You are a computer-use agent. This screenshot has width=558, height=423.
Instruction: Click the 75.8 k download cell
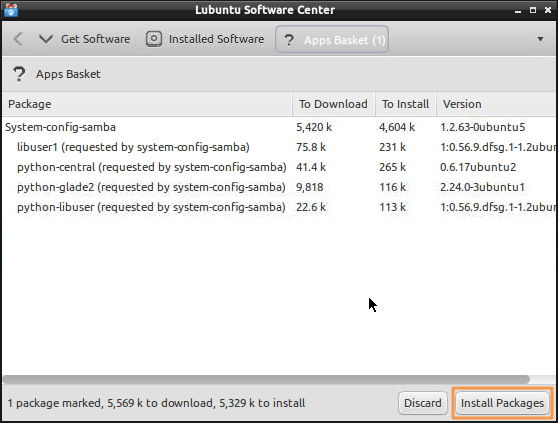tap(311, 147)
